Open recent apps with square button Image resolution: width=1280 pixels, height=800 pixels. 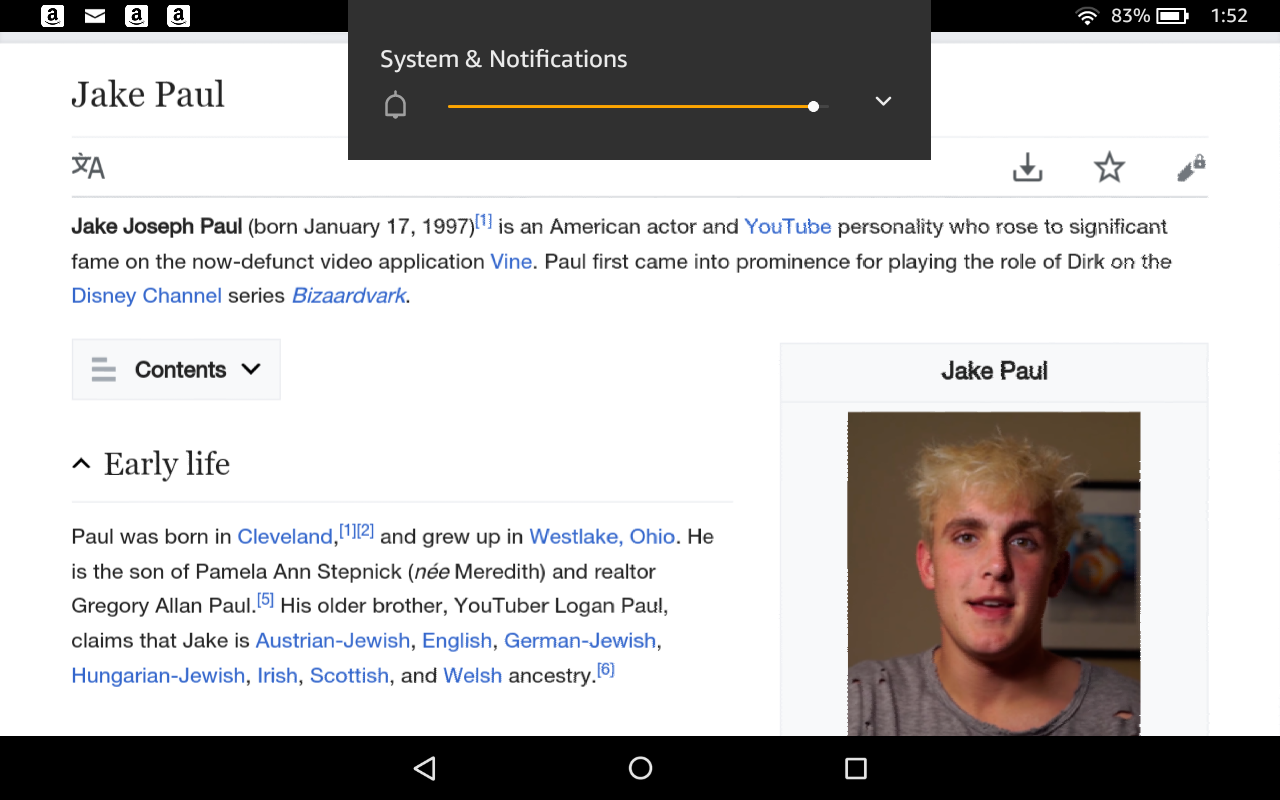point(855,768)
